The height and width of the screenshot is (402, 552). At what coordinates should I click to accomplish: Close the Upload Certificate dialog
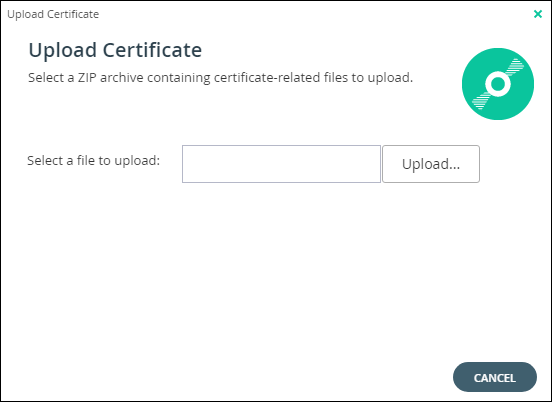pyautogui.click(x=538, y=14)
